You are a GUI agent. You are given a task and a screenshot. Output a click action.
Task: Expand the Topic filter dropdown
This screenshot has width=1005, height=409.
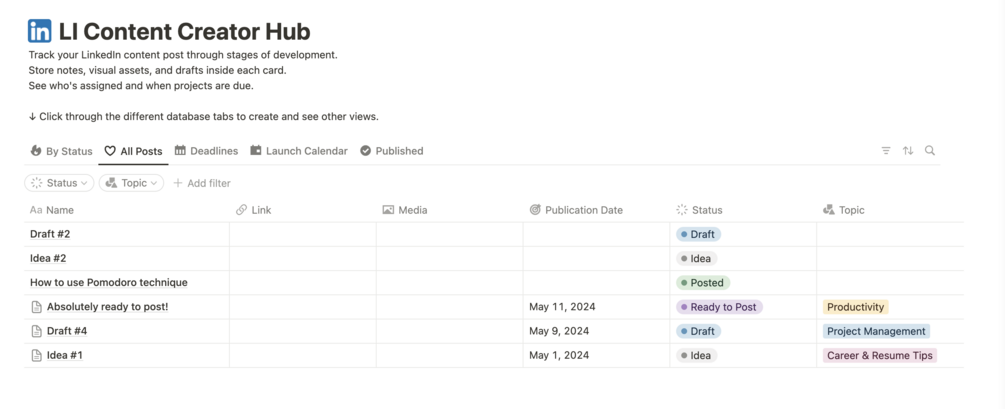131,183
